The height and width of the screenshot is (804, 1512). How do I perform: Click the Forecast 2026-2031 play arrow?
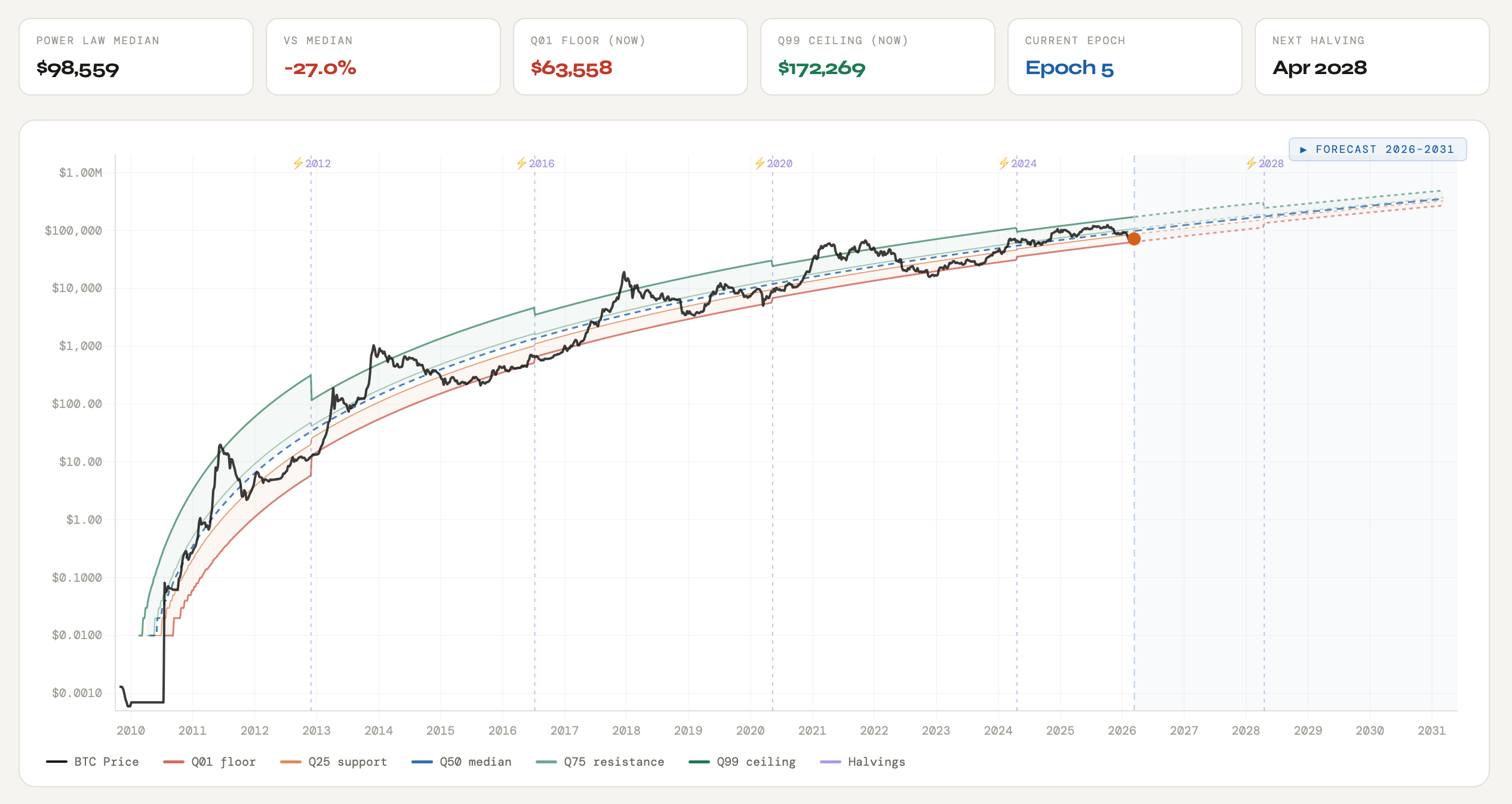tap(1303, 150)
